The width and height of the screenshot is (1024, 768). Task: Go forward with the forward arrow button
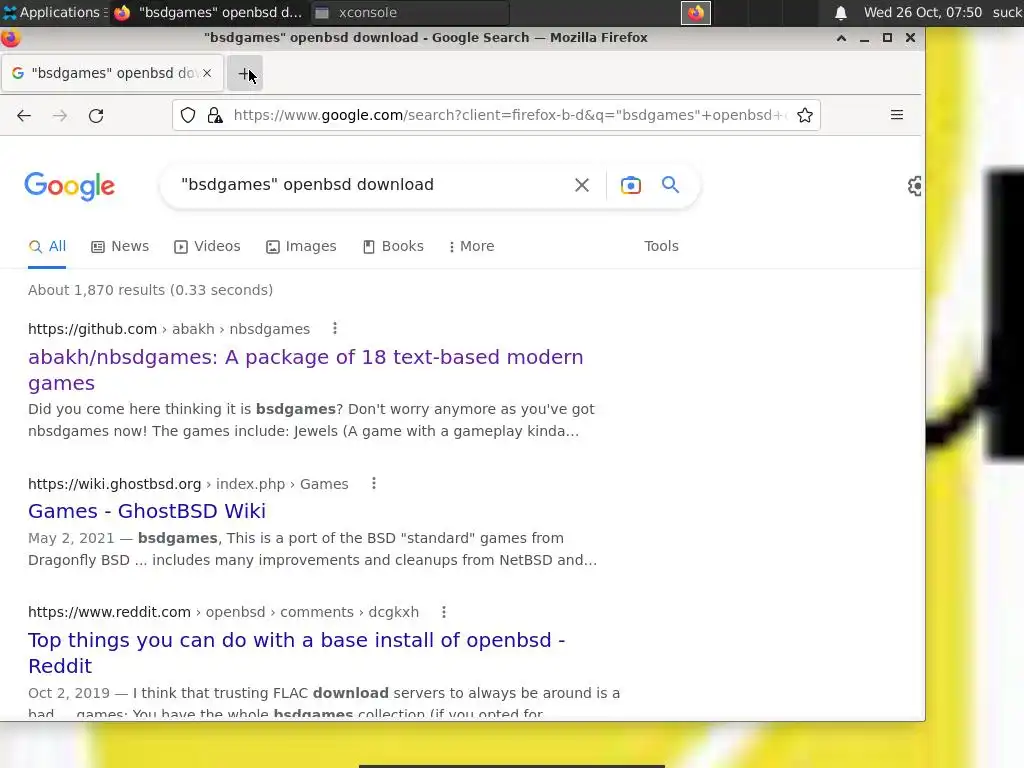(60, 116)
